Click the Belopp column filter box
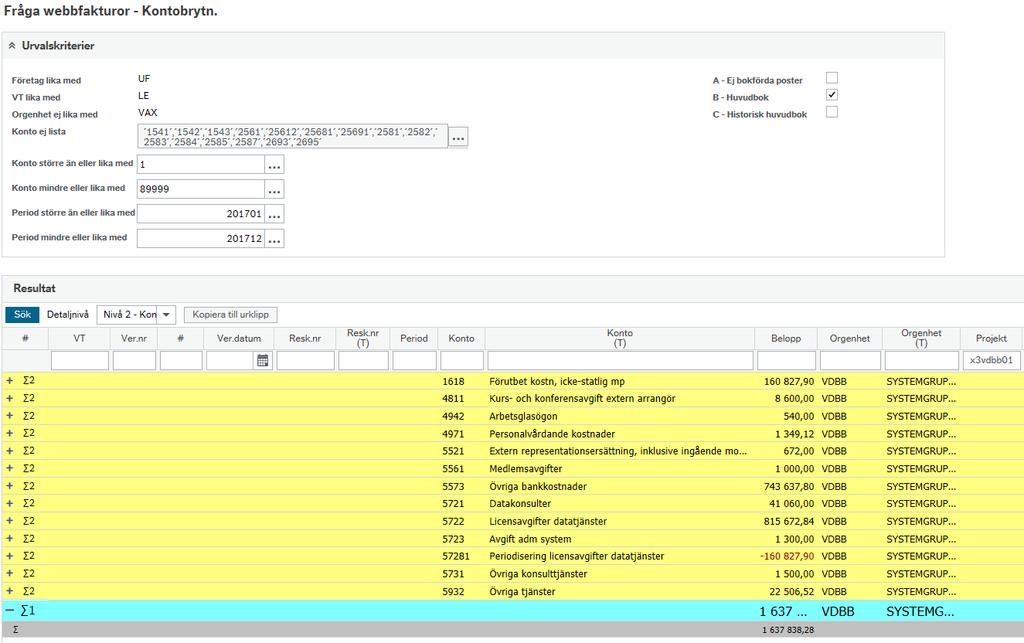This screenshot has height=643, width=1024. point(786,360)
